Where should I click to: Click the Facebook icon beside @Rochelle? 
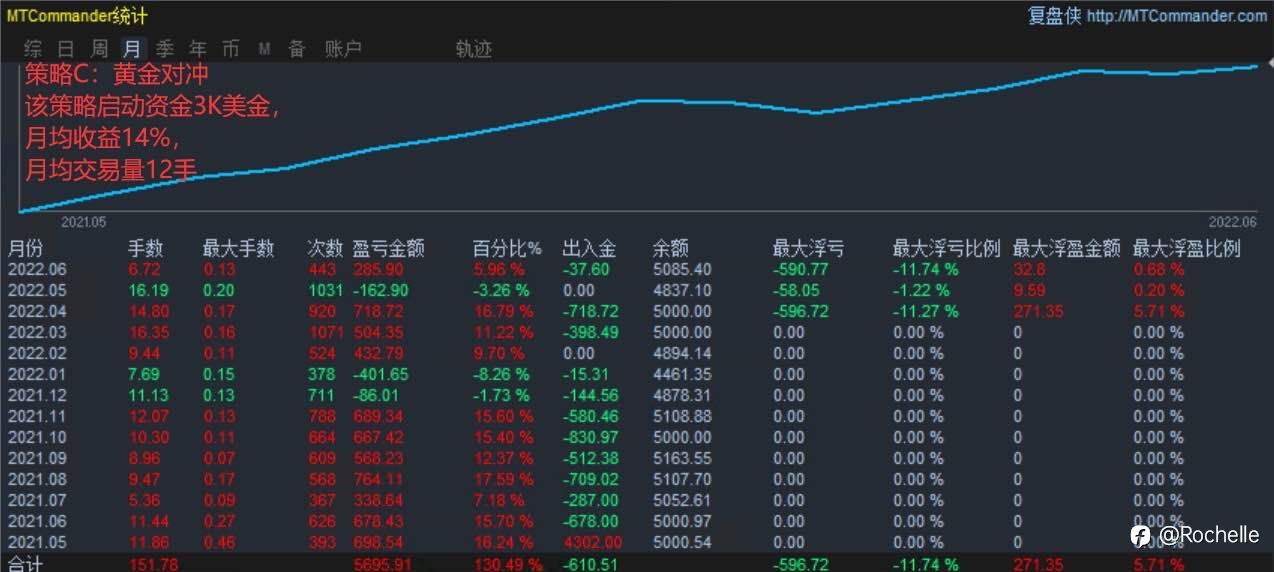tap(1140, 536)
